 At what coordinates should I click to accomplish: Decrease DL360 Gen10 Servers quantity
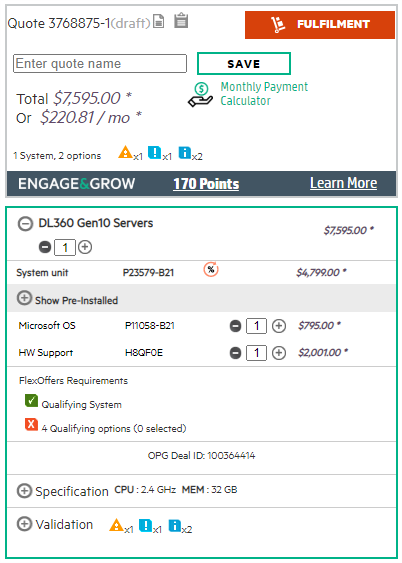tap(45, 247)
